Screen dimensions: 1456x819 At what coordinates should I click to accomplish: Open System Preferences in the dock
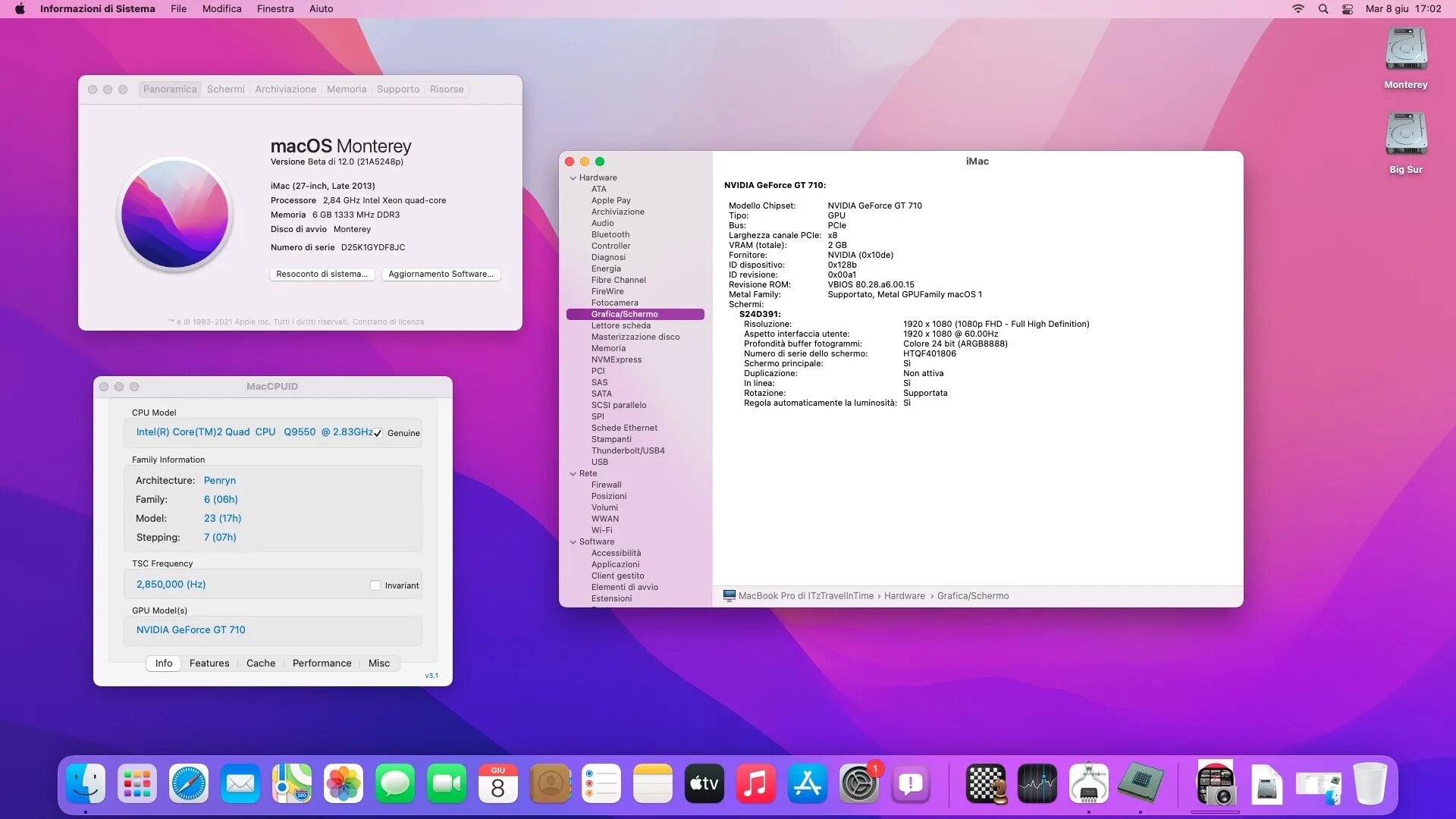pyautogui.click(x=858, y=783)
